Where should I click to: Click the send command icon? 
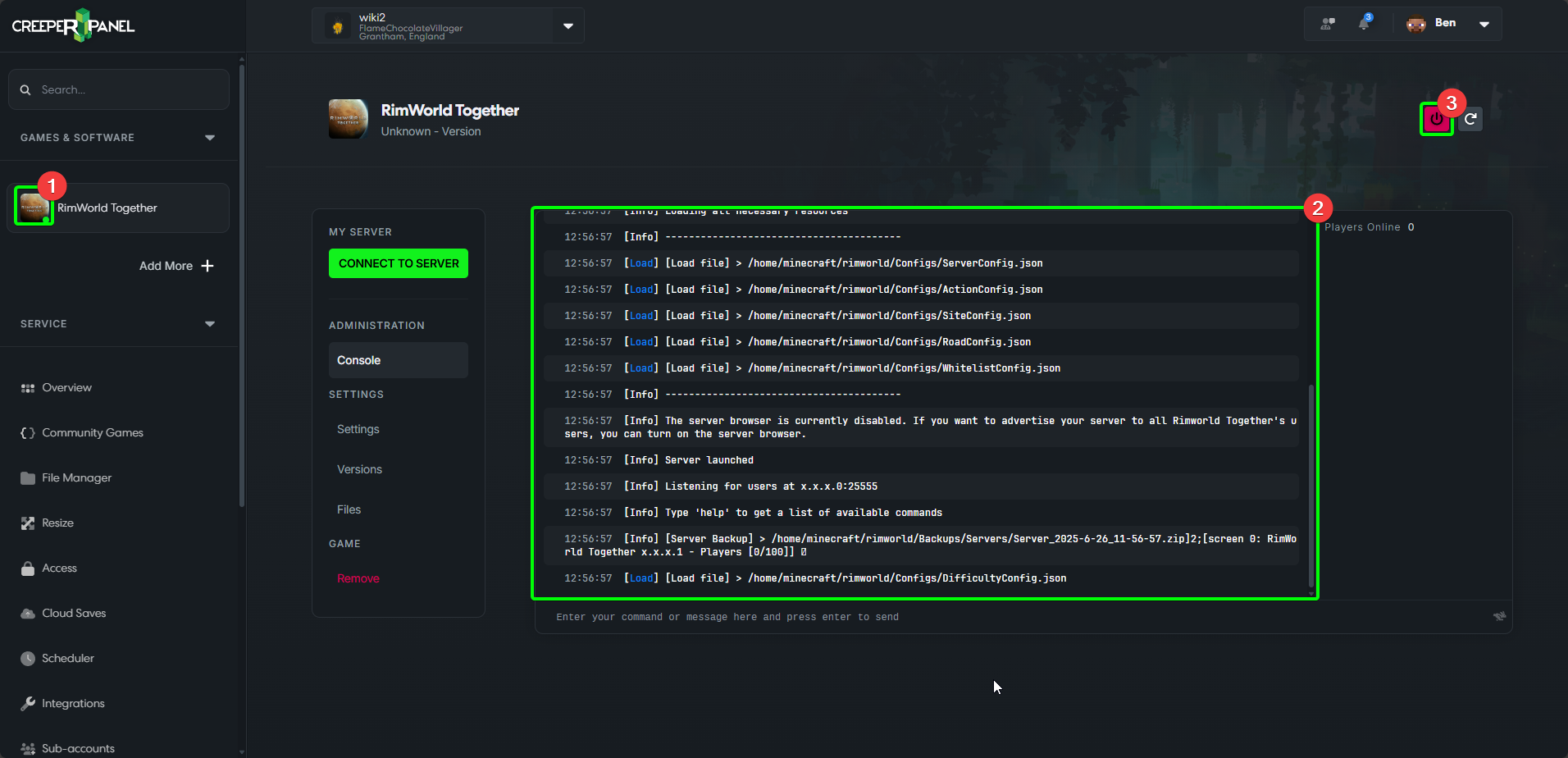click(x=1499, y=616)
